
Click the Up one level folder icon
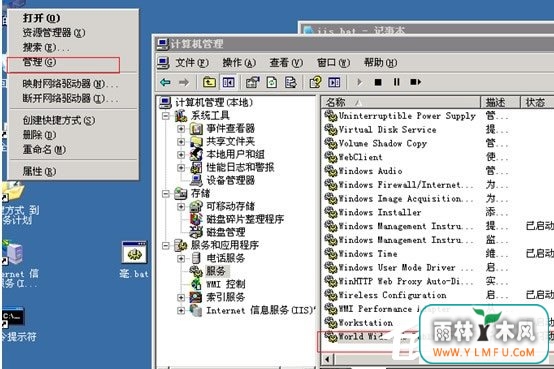click(x=209, y=82)
